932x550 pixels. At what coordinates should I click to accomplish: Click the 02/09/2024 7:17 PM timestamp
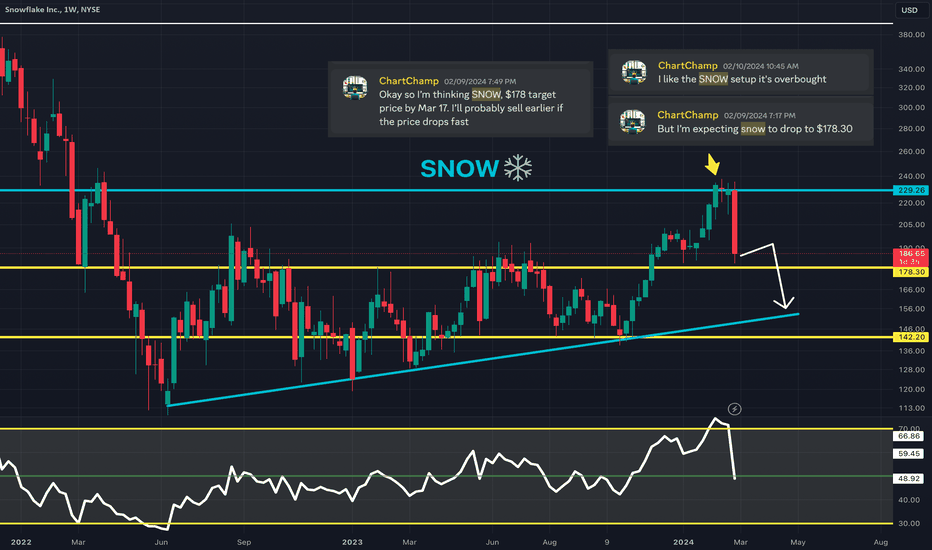click(760, 115)
